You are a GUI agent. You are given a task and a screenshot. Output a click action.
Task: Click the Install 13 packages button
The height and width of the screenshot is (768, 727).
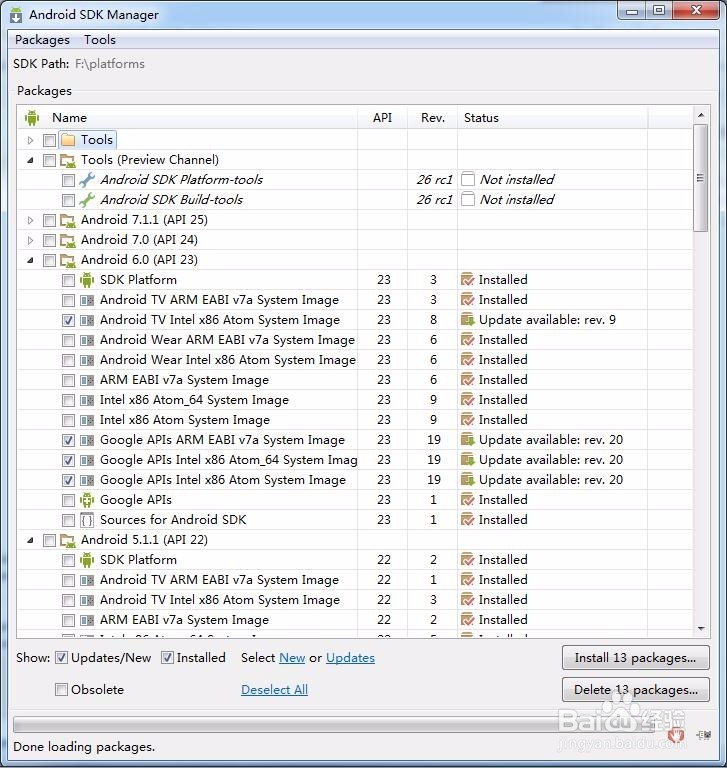(x=635, y=658)
